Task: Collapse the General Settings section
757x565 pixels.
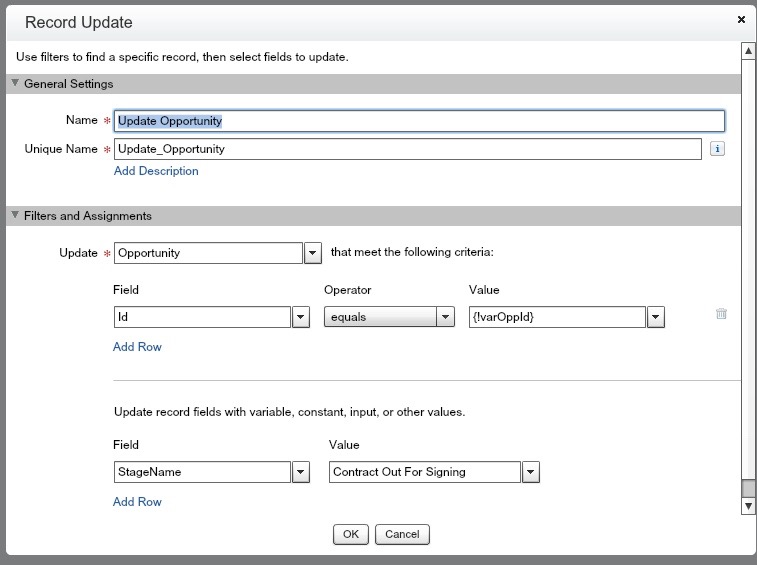Action: [x=15, y=84]
